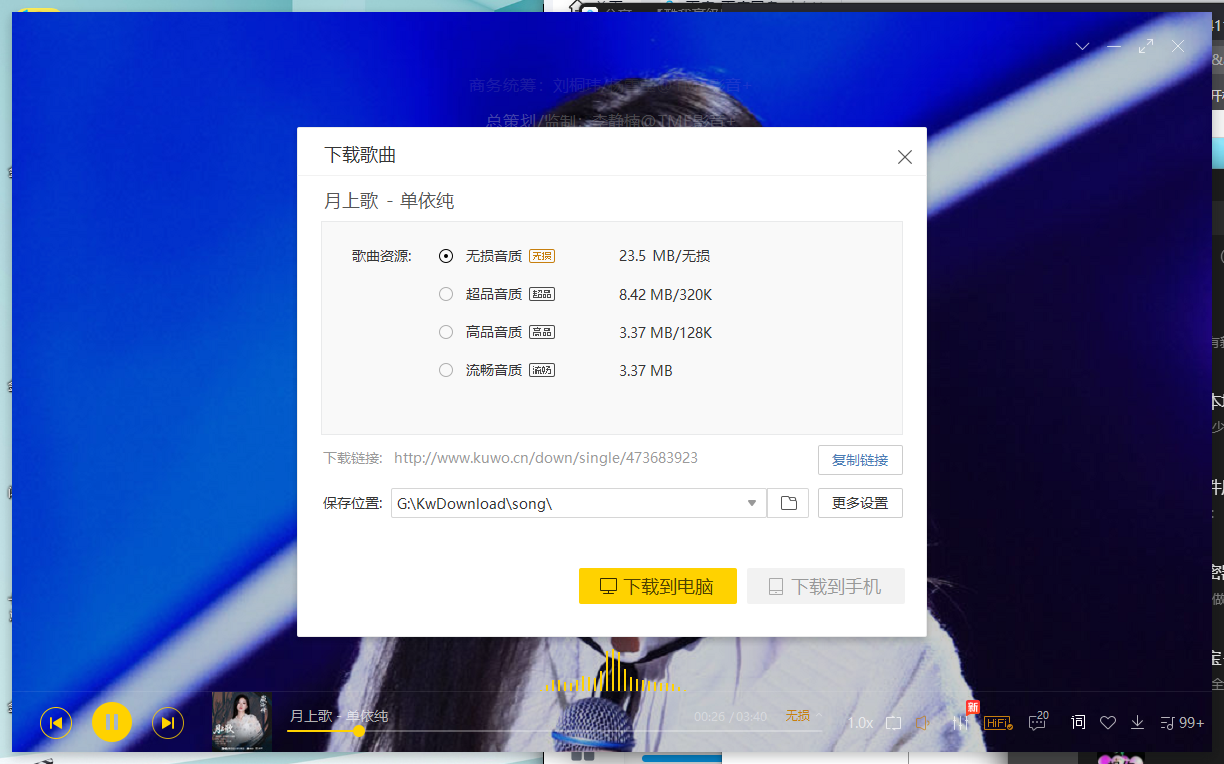Click playback progress slider handle
1224x764 pixels.
pos(359,731)
